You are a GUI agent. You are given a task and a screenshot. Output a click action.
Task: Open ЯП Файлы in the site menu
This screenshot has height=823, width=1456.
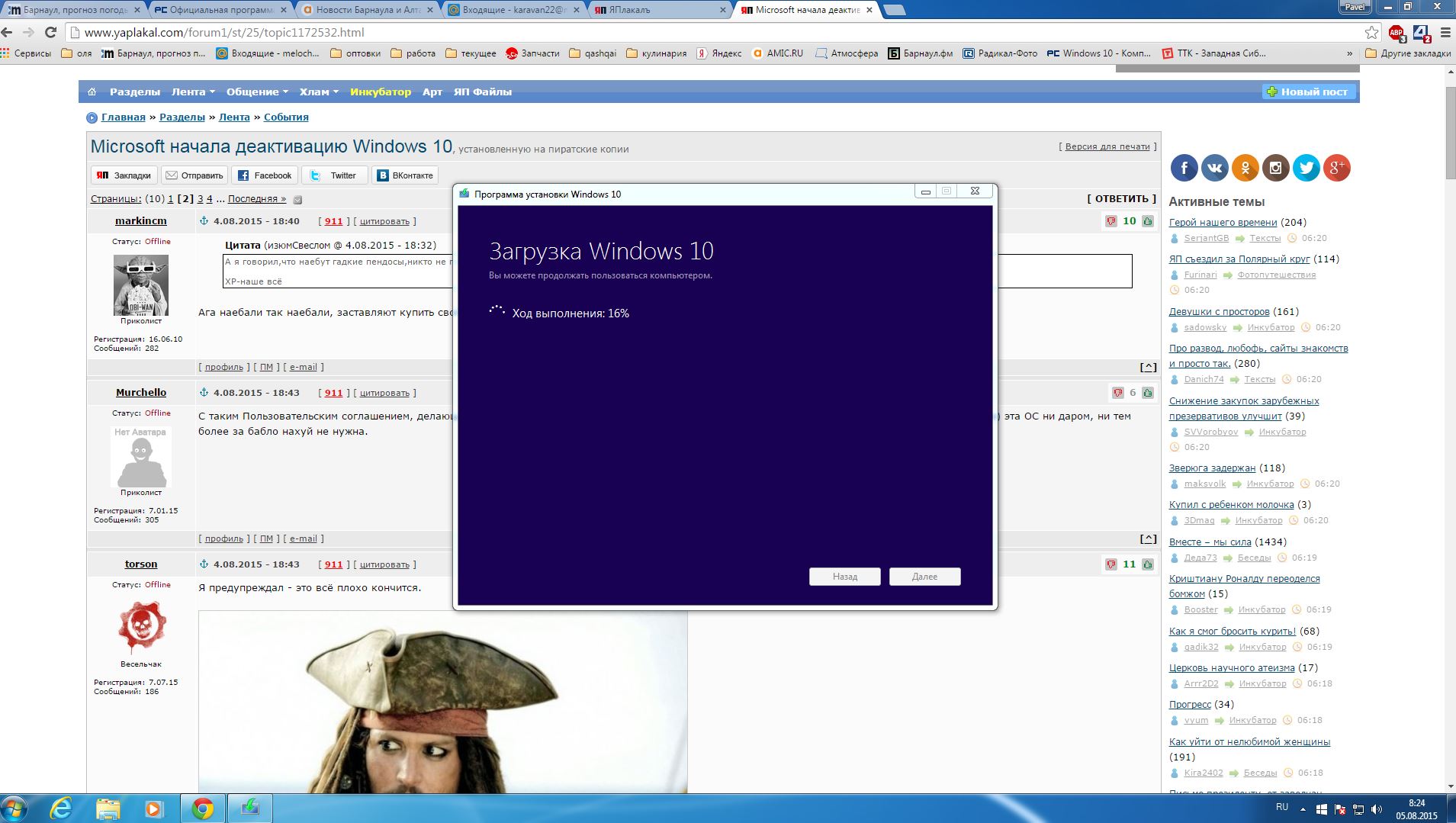(x=482, y=92)
